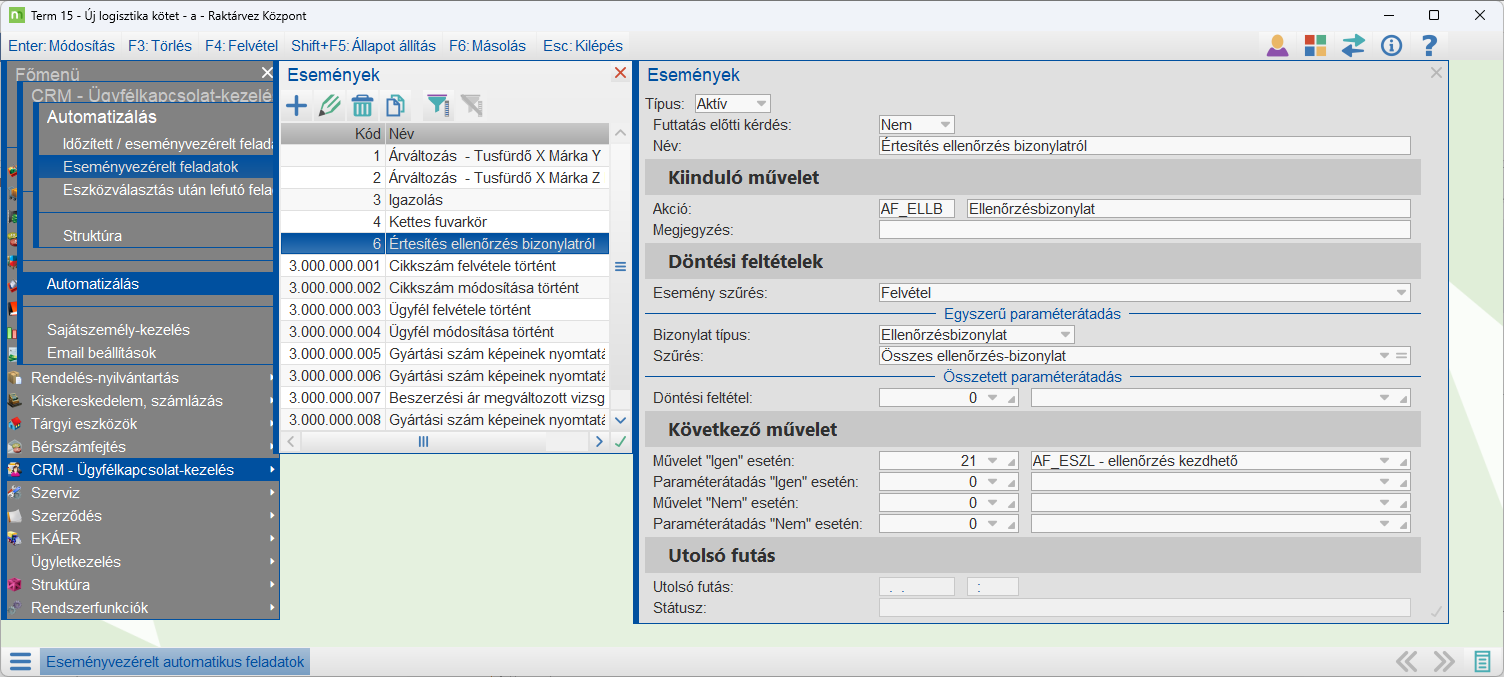Open Döntési feltétel number dropdown
The image size is (1504, 677).
pyautogui.click(x=992, y=398)
